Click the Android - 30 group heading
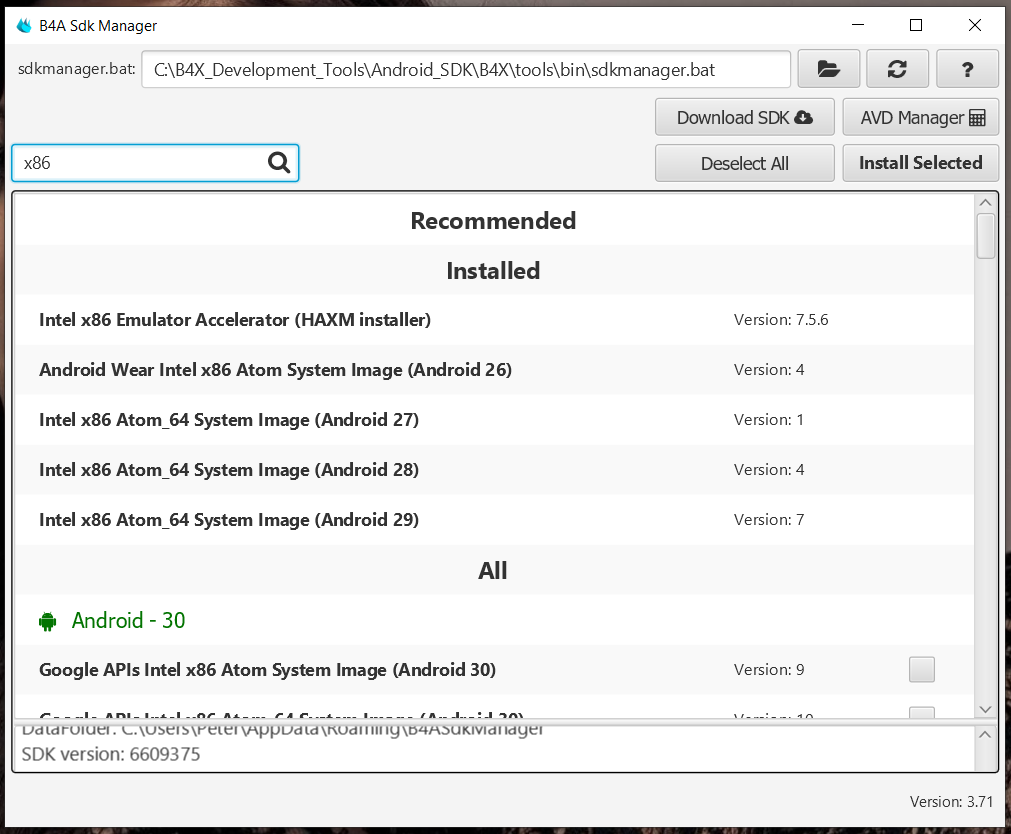 point(128,621)
